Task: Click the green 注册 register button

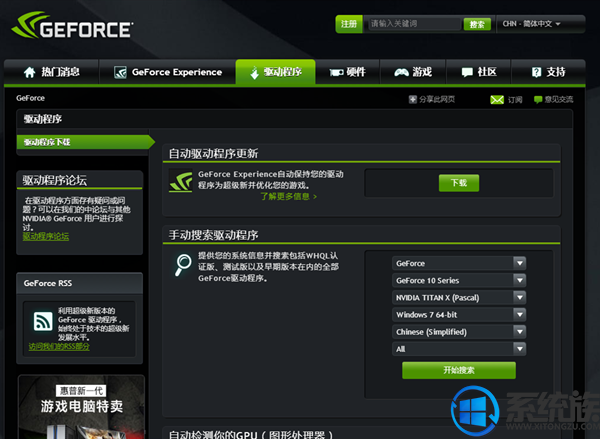Action: click(x=349, y=24)
